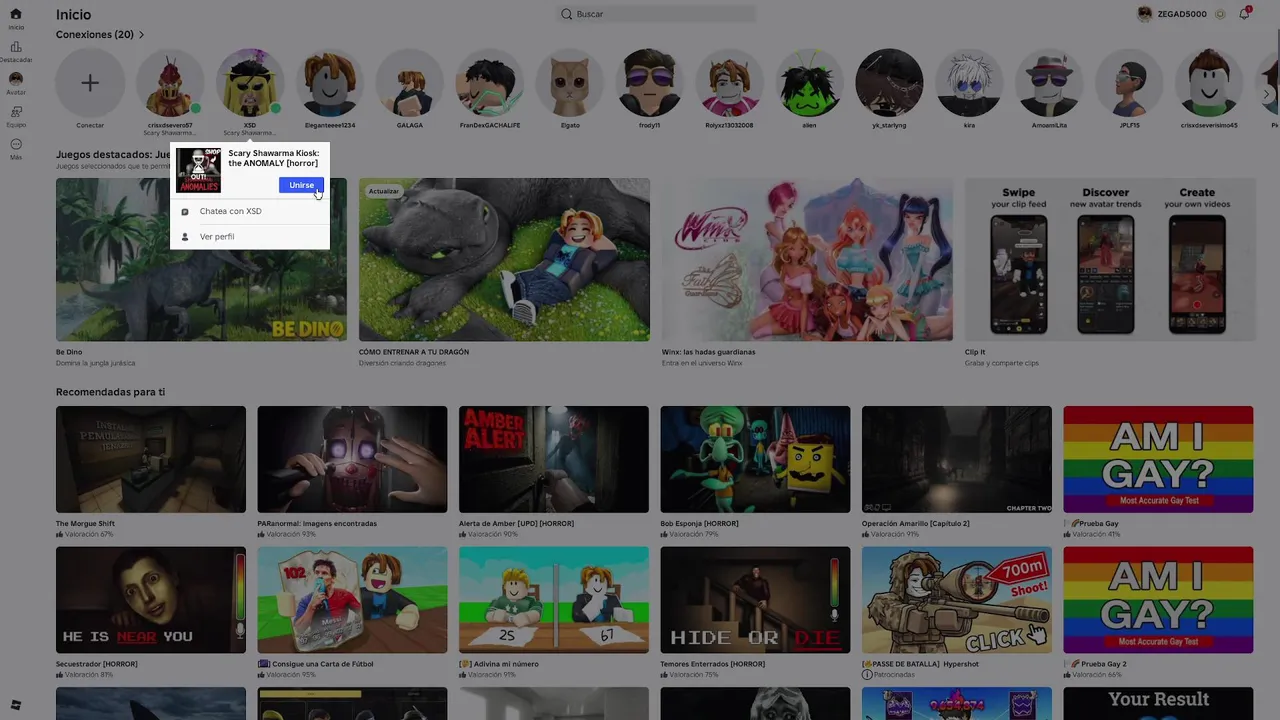This screenshot has height=720, width=1280.
Task: Click the Recomendadas para ti heading
Action: click(x=110, y=392)
